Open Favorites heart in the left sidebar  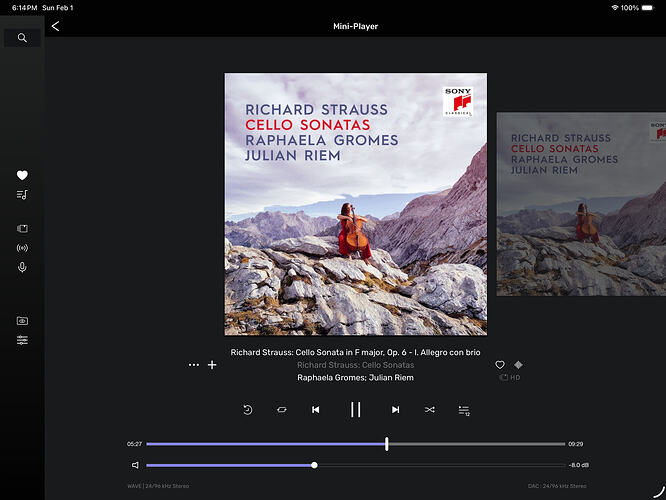pyautogui.click(x=22, y=175)
